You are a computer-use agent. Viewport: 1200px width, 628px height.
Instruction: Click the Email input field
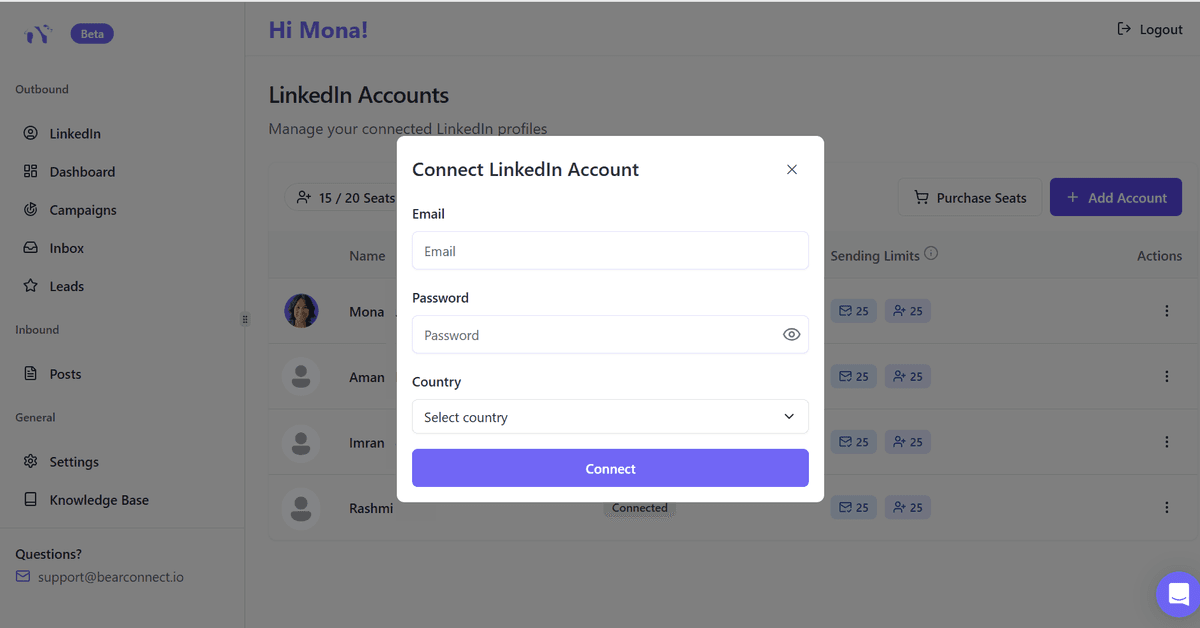click(x=610, y=250)
